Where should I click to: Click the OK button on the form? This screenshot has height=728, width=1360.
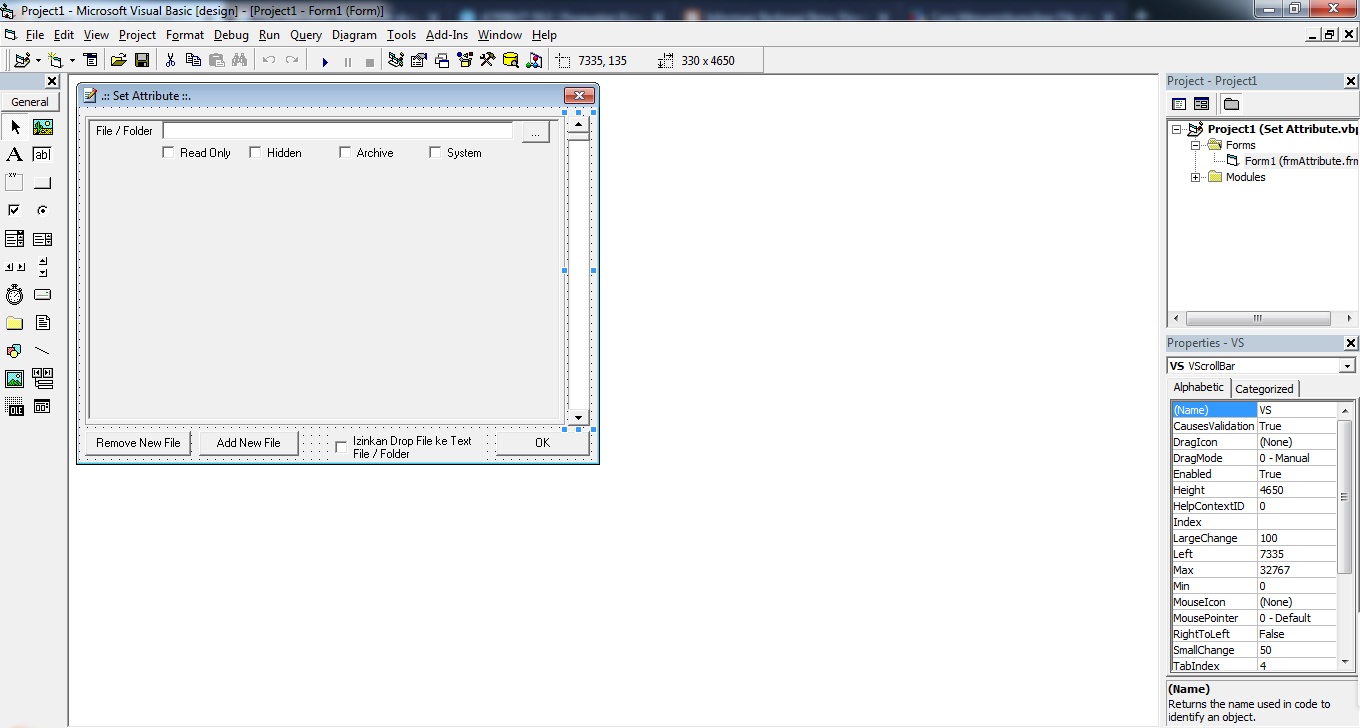pos(542,443)
